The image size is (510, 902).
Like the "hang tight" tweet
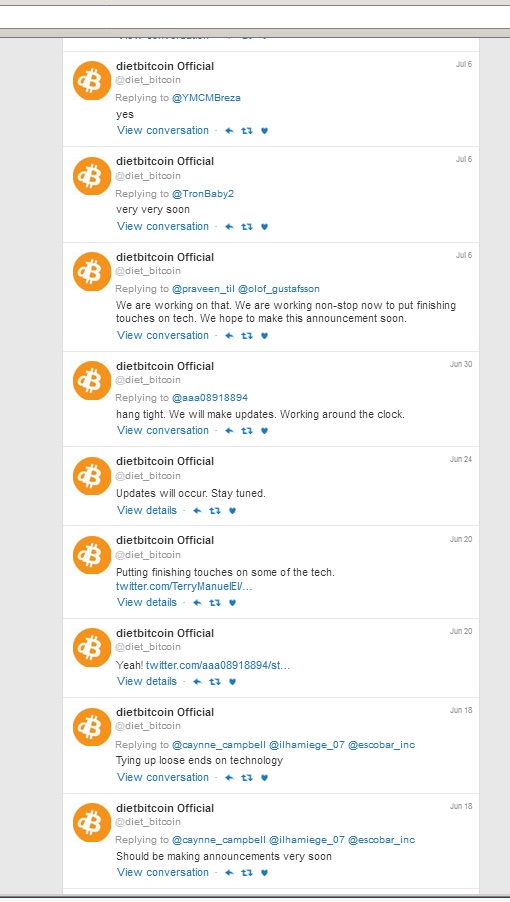coord(264,431)
